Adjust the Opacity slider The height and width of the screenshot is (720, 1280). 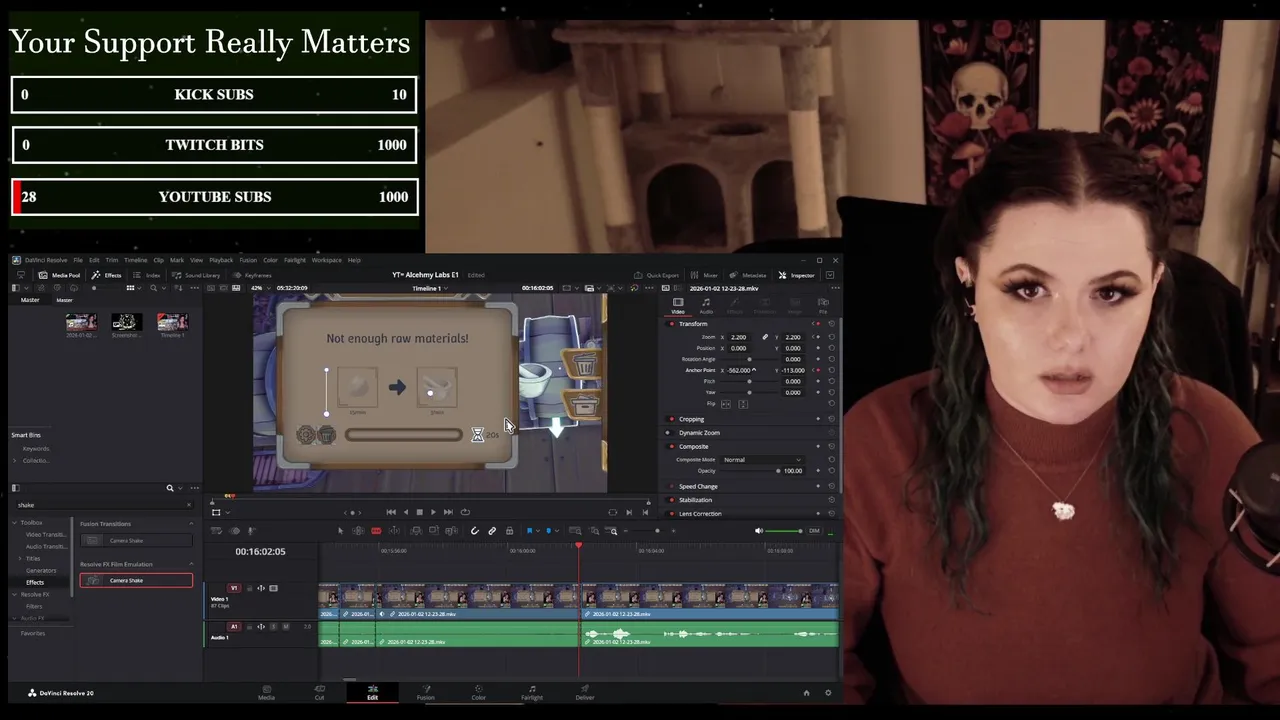click(x=778, y=470)
